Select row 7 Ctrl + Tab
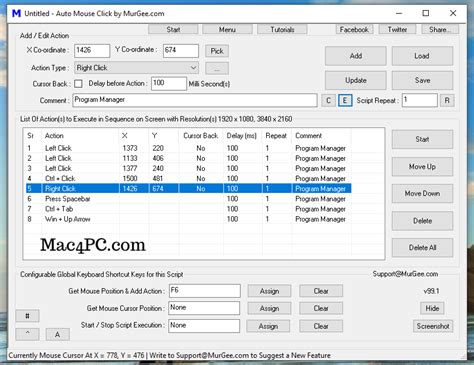This screenshot has width=474, height=365. click(x=188, y=209)
